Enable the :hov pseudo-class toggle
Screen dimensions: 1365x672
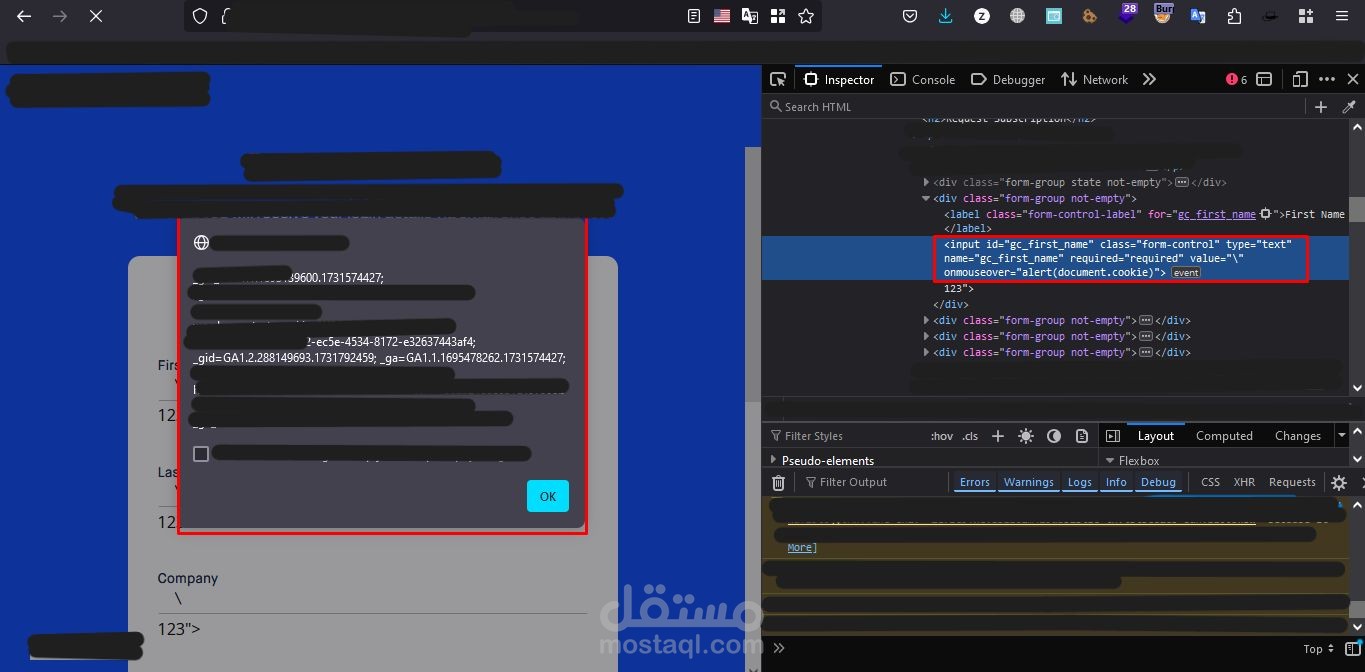pos(941,435)
